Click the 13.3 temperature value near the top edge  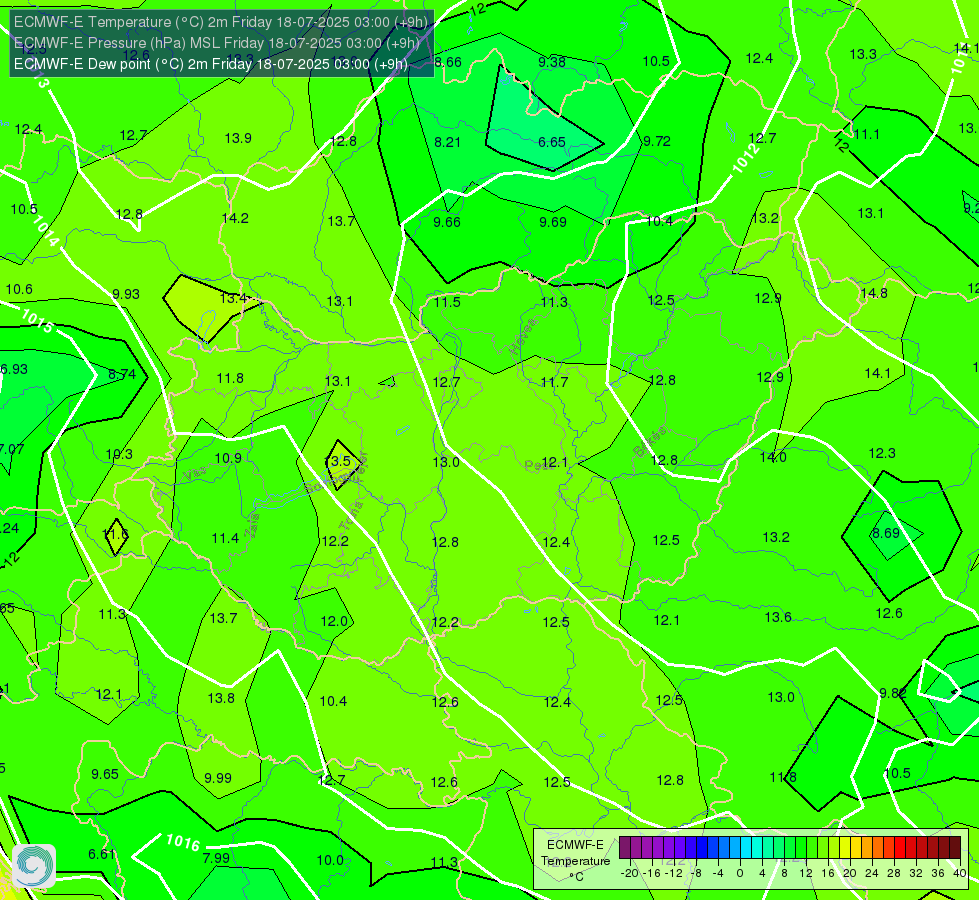pyautogui.click(x=863, y=54)
